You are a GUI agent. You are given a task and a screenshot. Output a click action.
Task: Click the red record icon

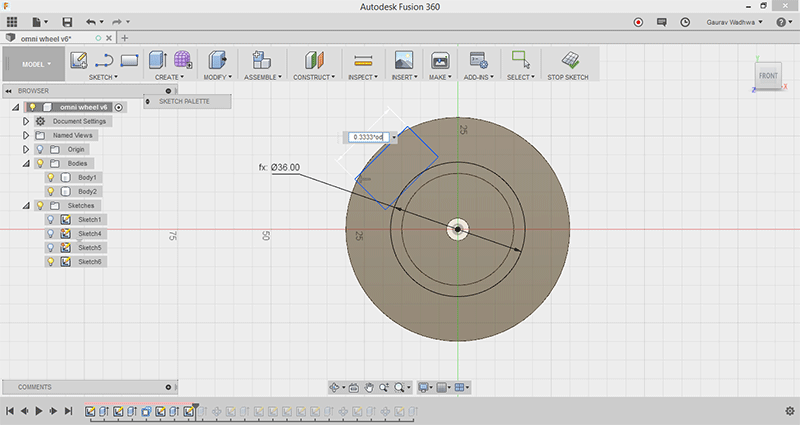click(639, 21)
